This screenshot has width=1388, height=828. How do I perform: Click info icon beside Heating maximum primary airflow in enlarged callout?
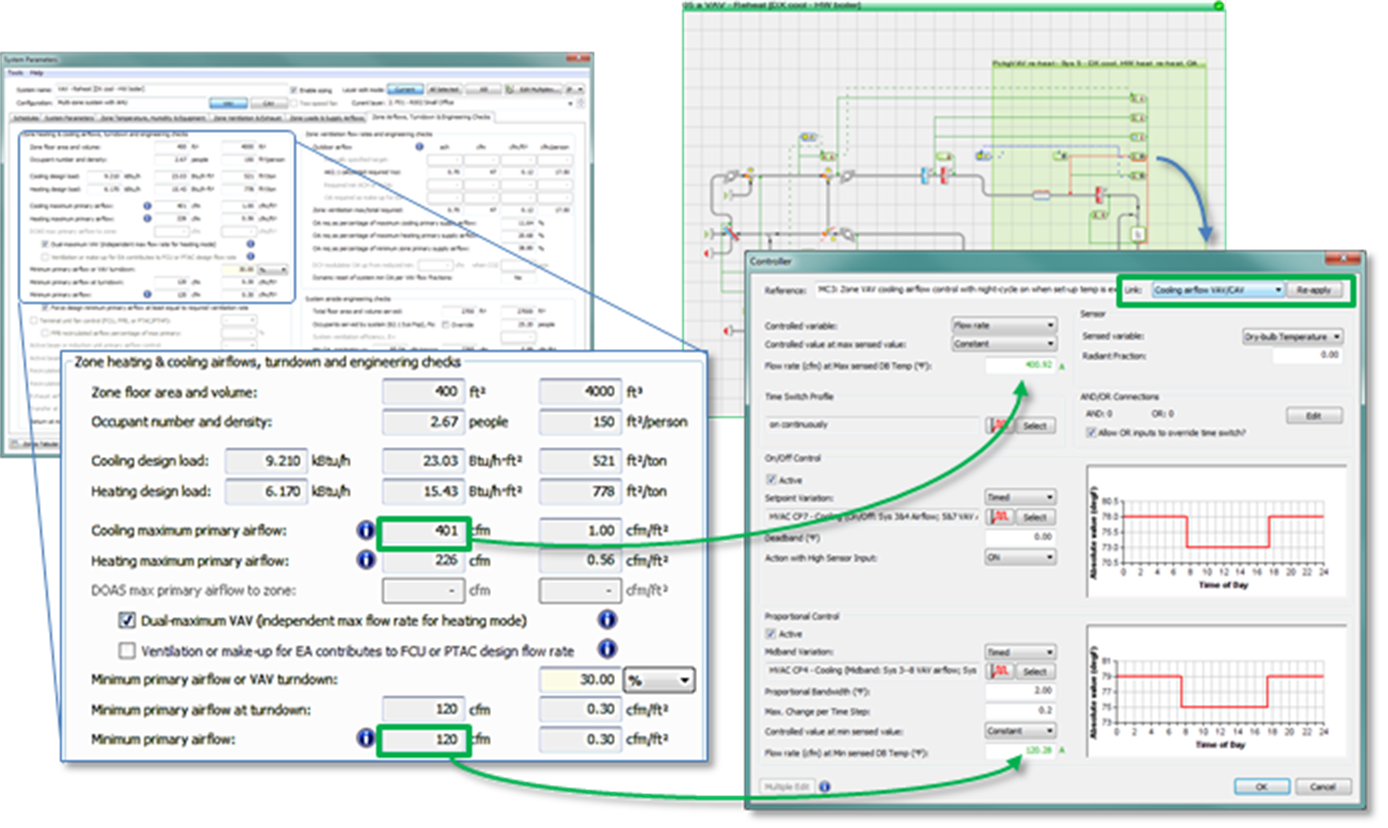click(x=366, y=561)
